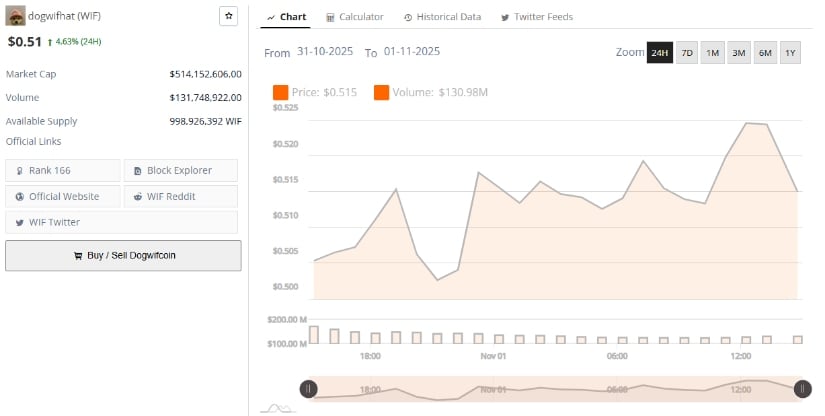Toggle the Price series legend swatch
The height and width of the screenshot is (416, 825).
(x=280, y=93)
